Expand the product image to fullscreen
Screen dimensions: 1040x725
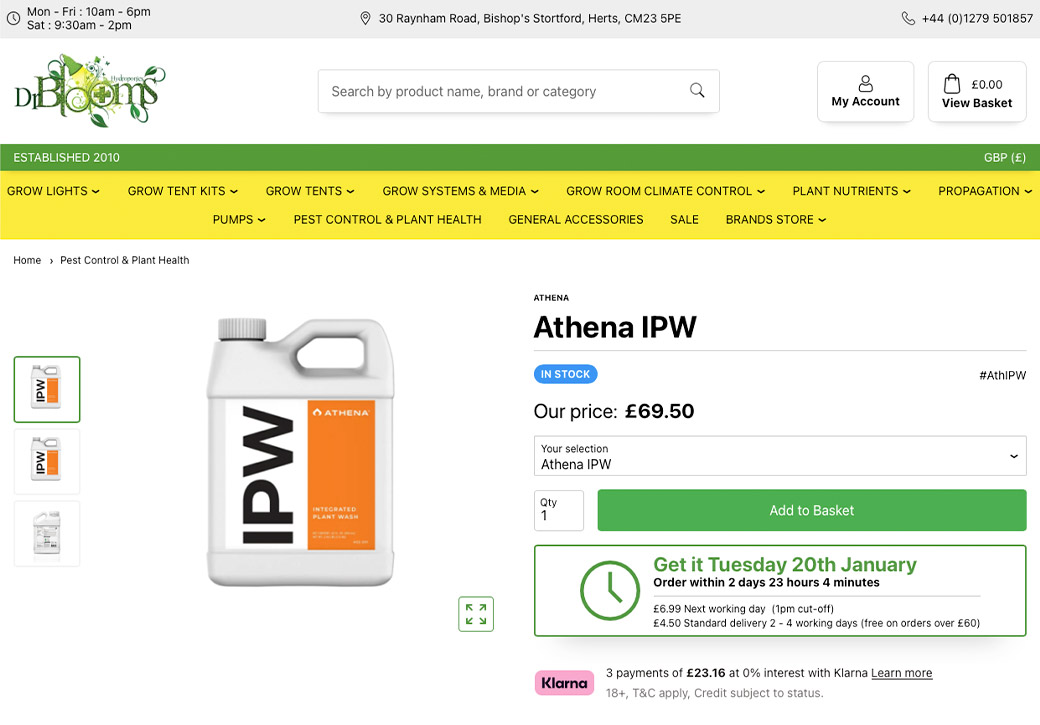[x=476, y=614]
